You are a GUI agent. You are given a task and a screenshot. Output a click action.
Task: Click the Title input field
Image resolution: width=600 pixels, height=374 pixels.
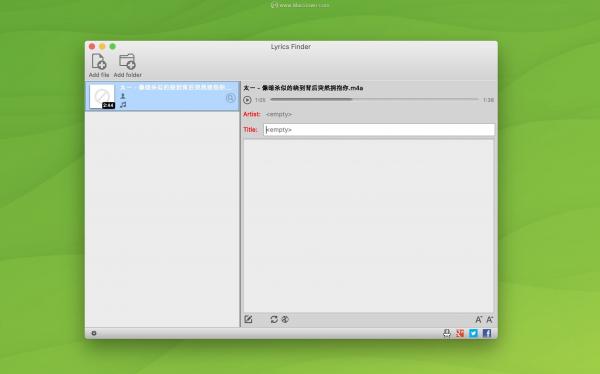click(x=379, y=130)
